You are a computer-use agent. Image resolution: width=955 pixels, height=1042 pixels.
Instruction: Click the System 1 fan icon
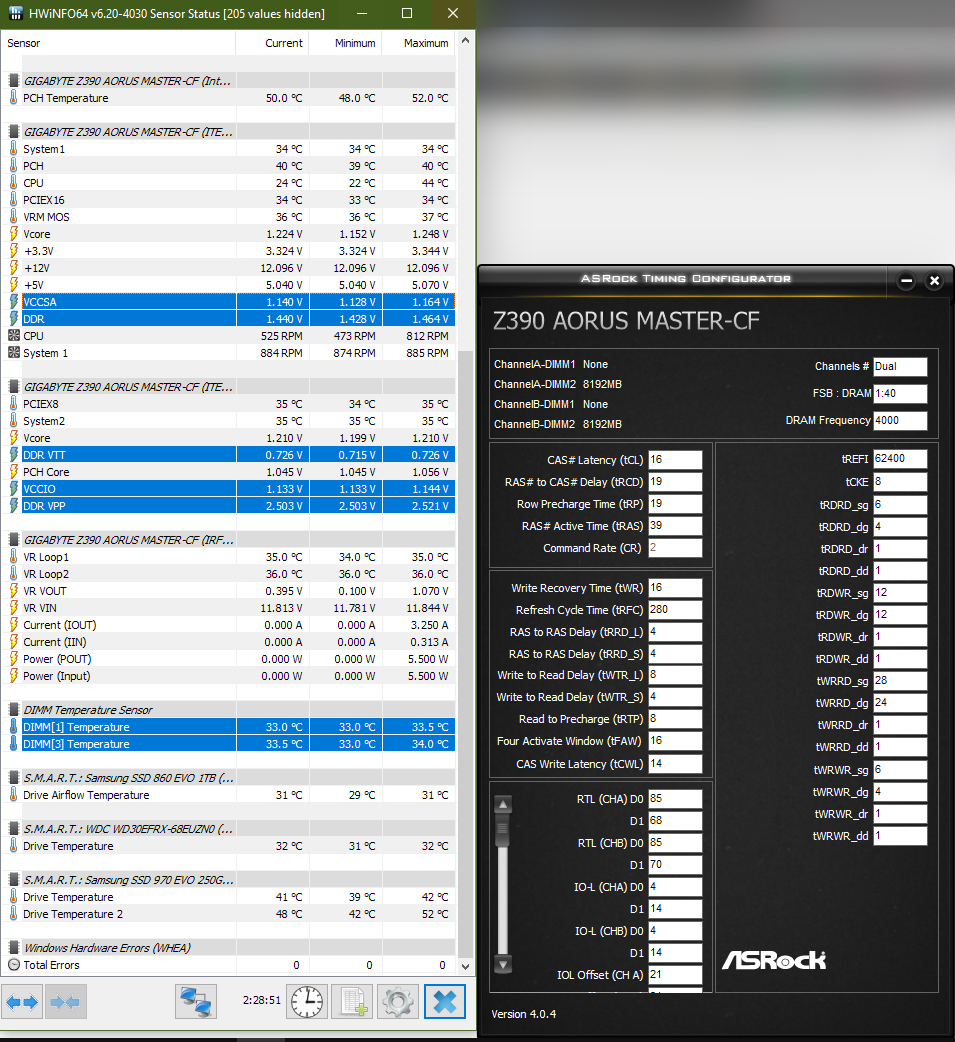point(13,353)
